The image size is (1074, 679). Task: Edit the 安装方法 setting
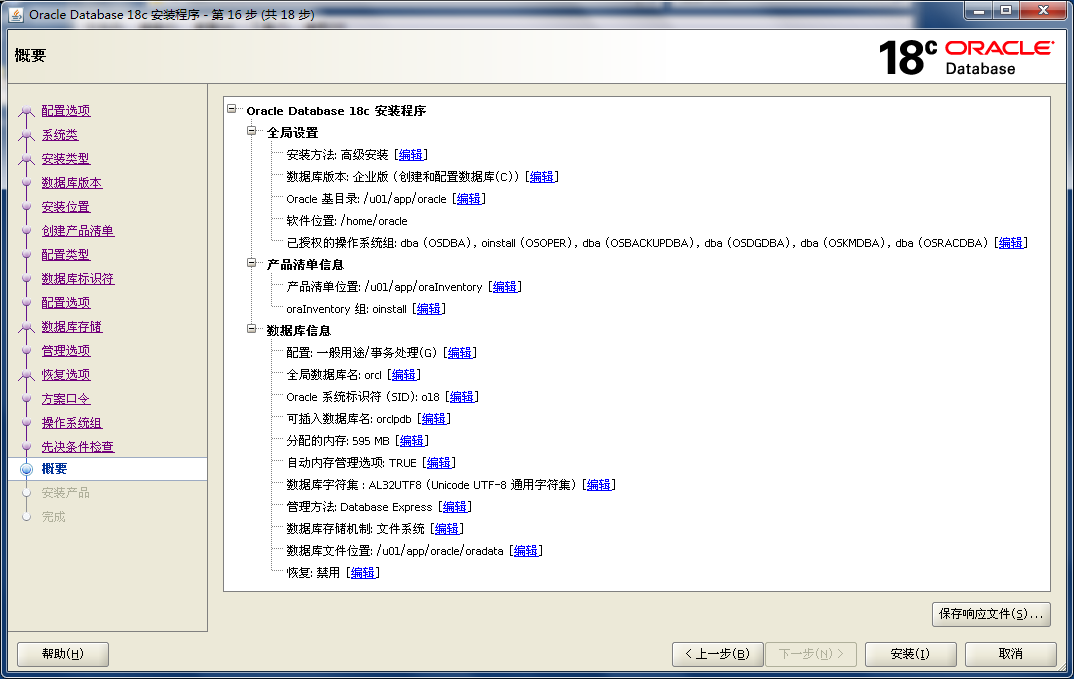410,155
